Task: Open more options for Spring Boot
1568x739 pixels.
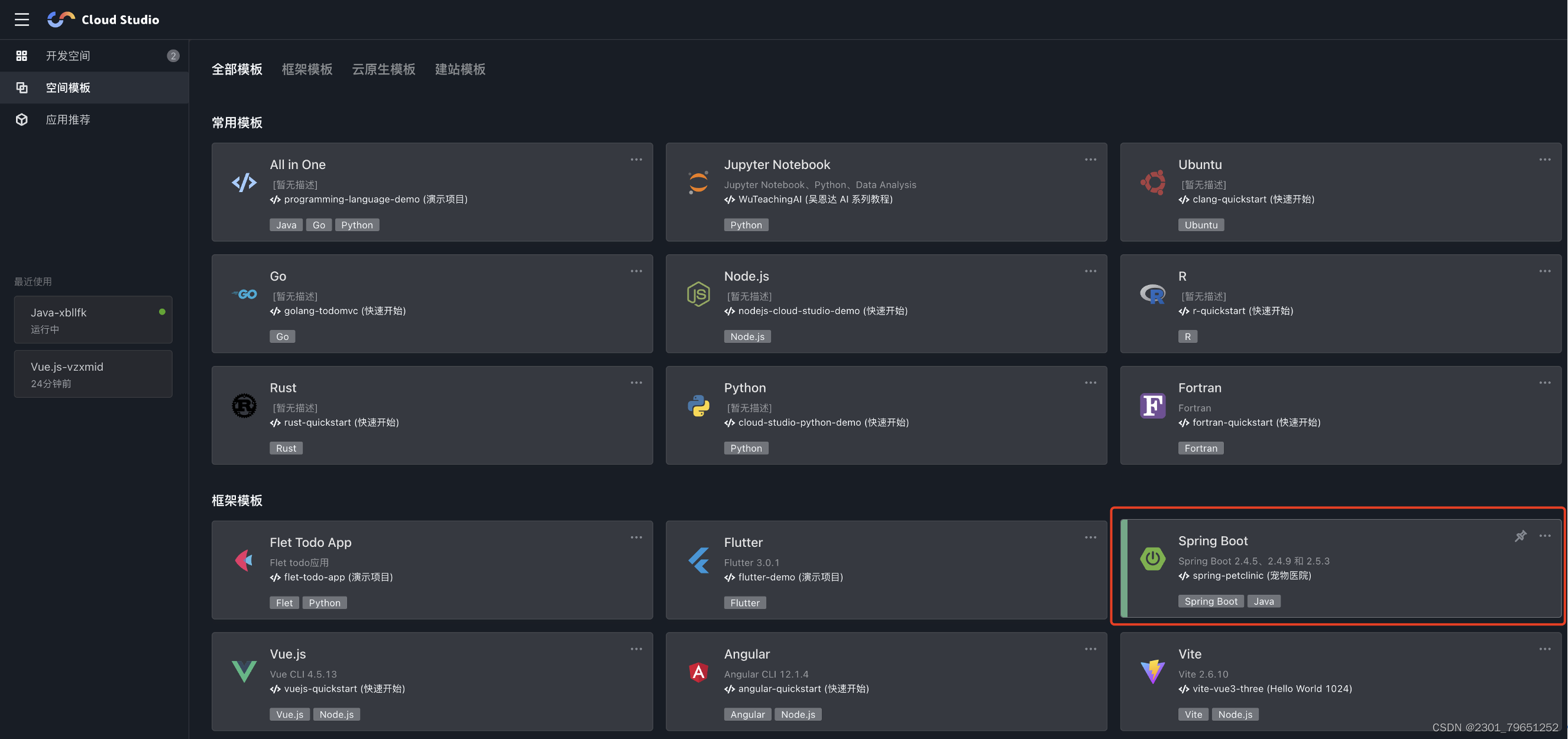Action: pyautogui.click(x=1545, y=536)
